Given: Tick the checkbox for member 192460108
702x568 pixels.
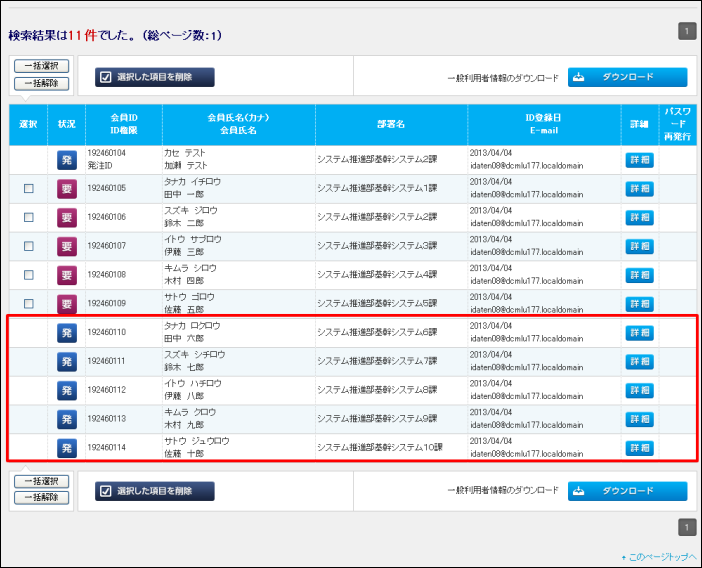Looking at the screenshot, I should click(x=28, y=275).
